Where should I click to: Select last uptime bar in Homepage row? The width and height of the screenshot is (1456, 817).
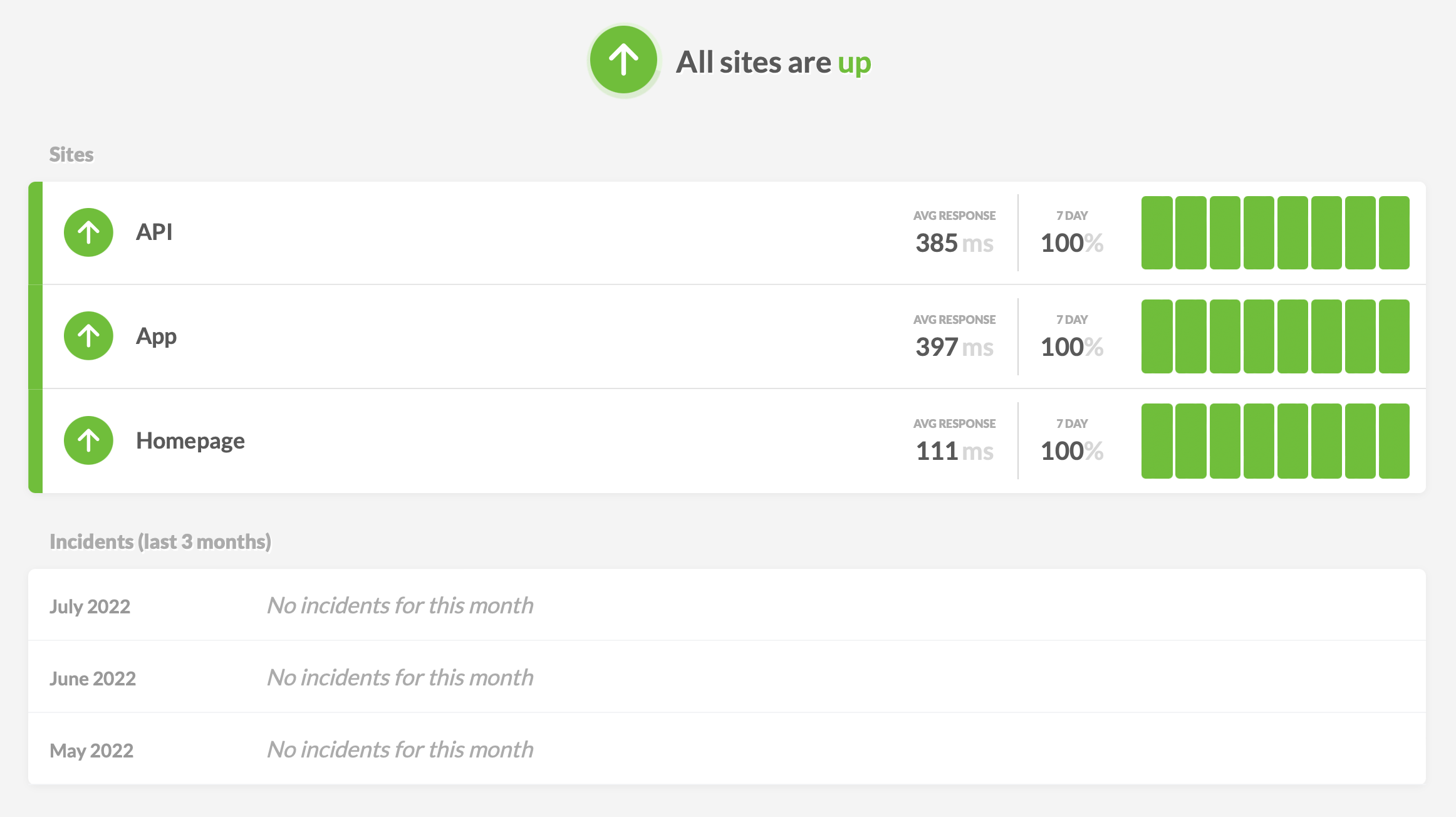click(x=1394, y=440)
